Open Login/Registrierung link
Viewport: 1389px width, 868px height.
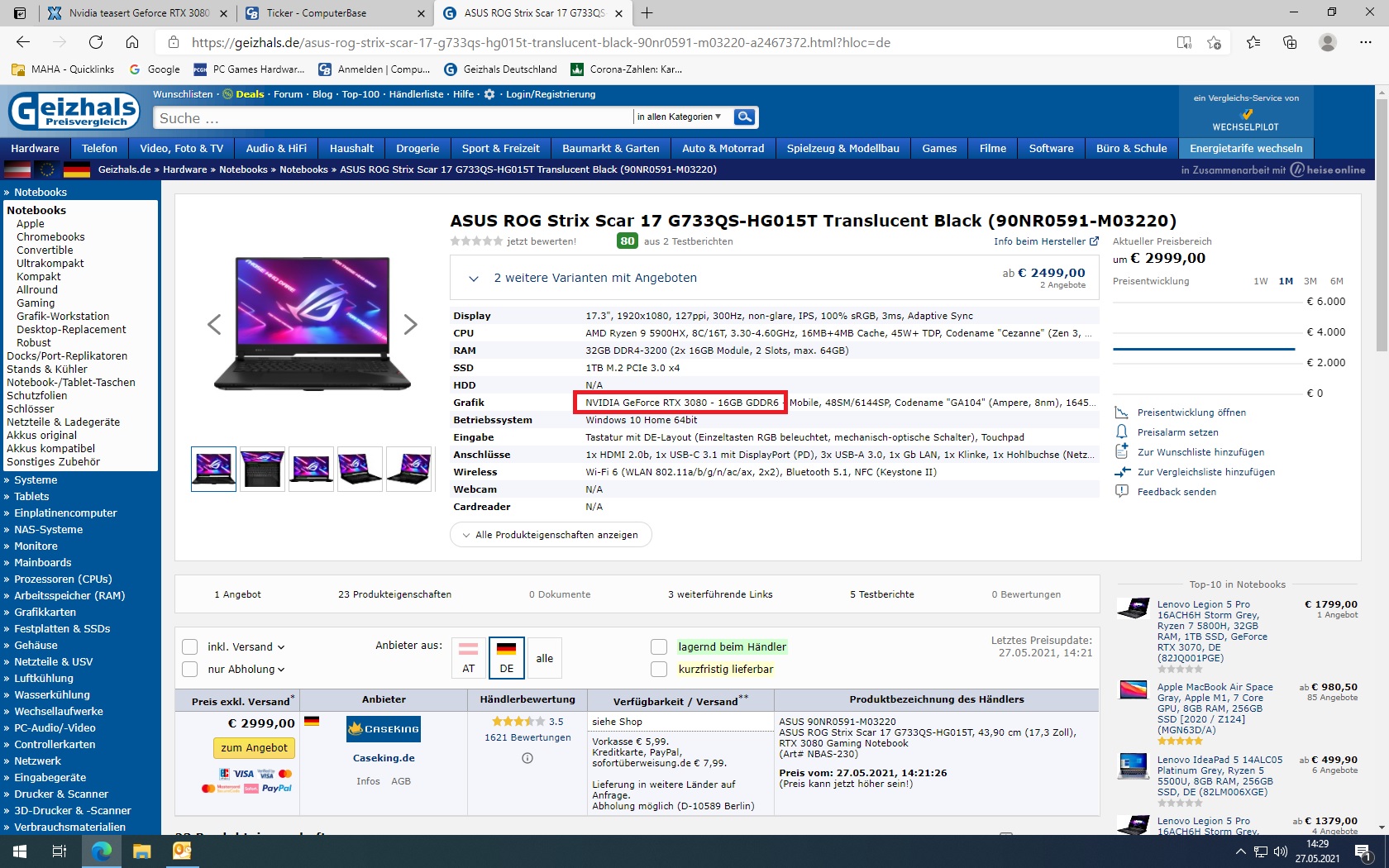point(551,94)
